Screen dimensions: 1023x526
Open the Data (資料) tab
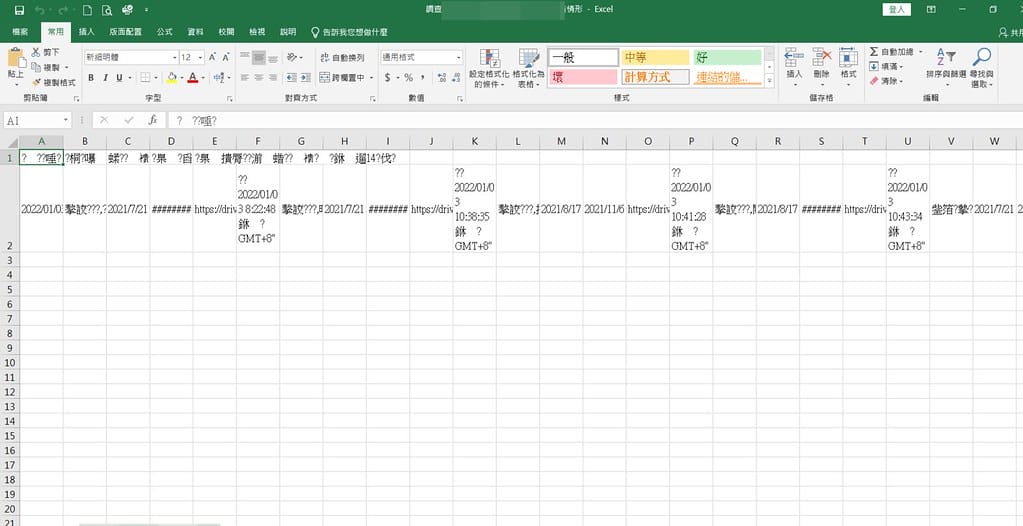(x=195, y=32)
